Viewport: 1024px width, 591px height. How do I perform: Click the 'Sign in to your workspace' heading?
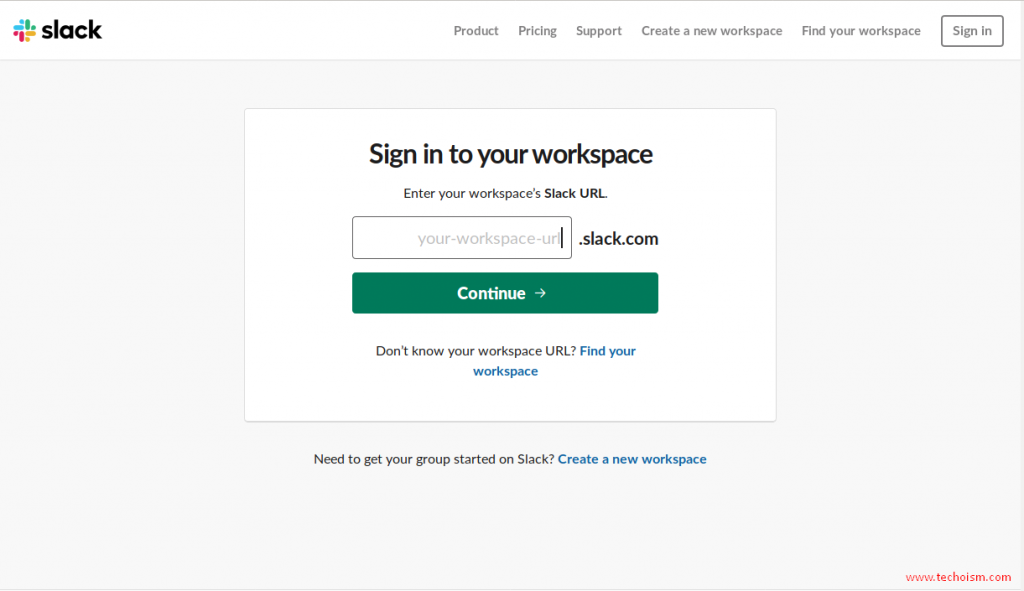[510, 154]
